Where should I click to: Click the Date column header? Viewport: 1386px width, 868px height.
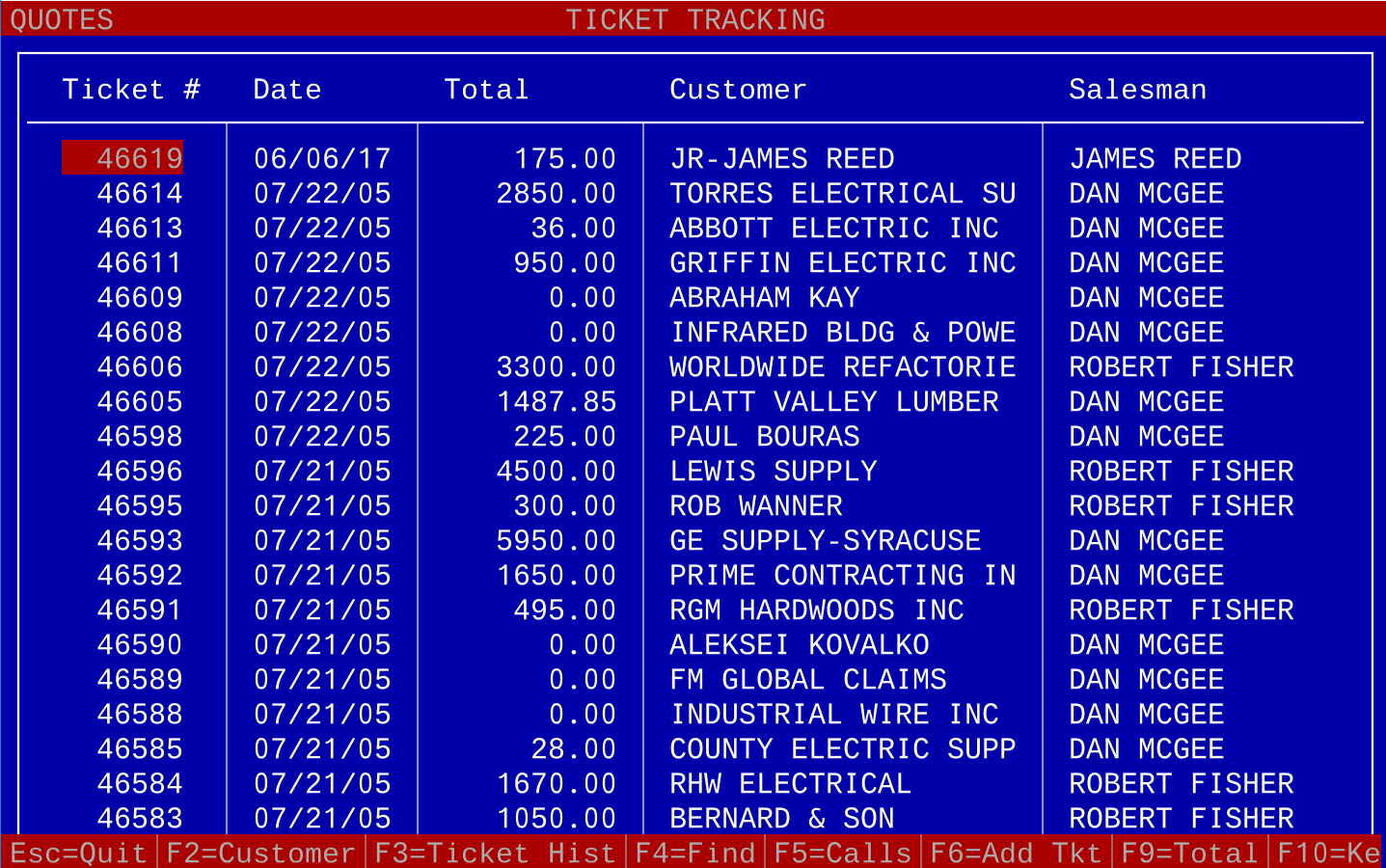pyautogui.click(x=287, y=90)
